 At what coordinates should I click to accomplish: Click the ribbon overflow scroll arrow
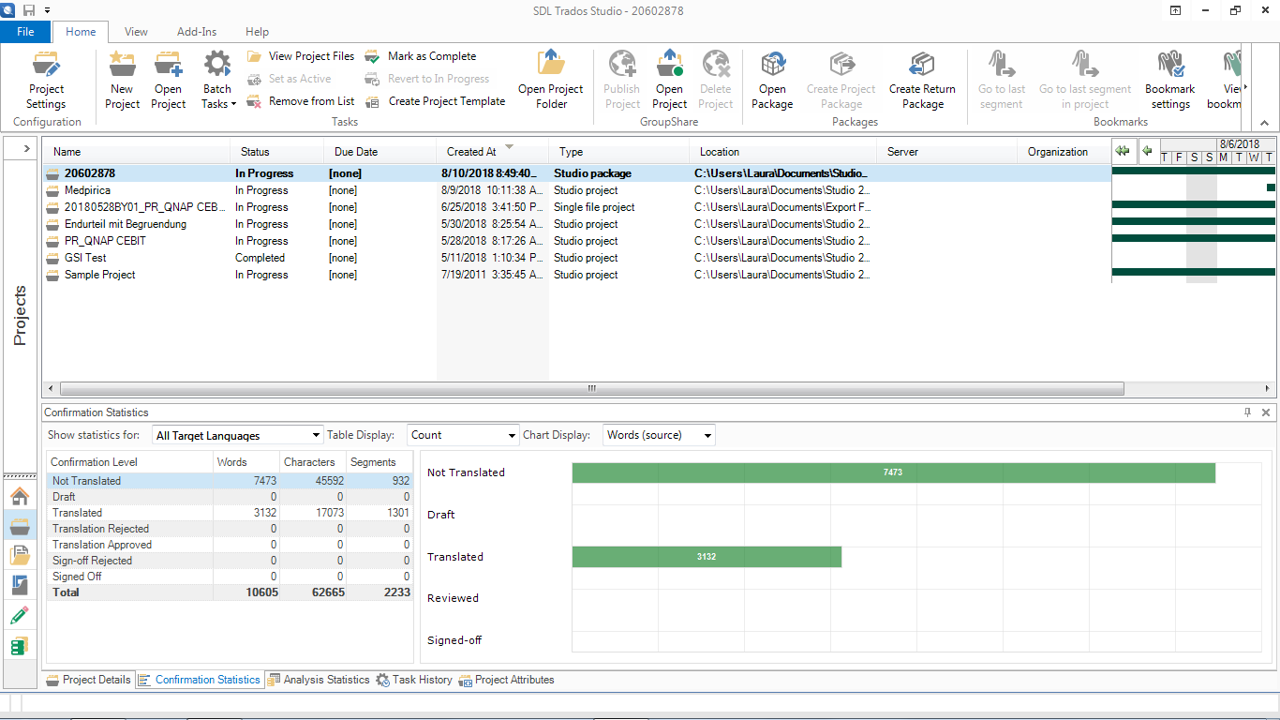click(x=1244, y=88)
